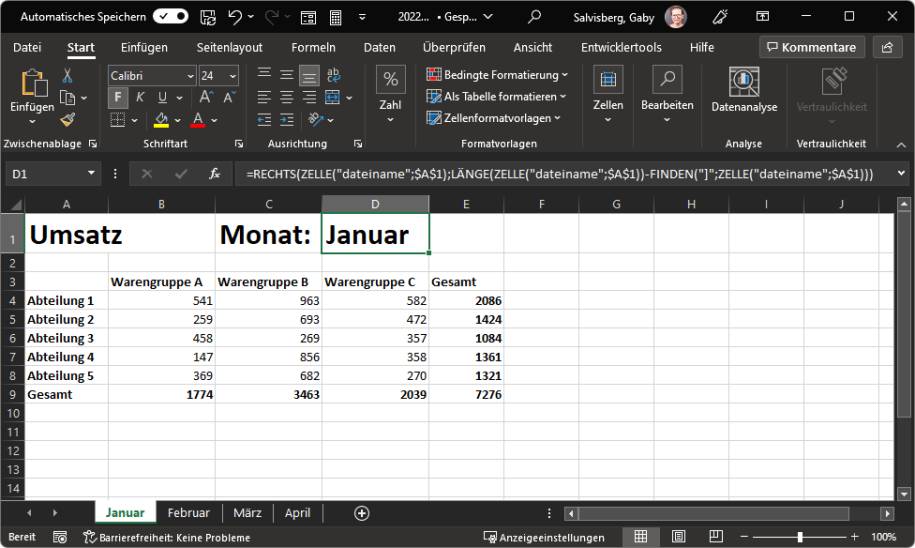The image size is (915, 548).
Task: Click the cut scissors icon
Action: 68,76
